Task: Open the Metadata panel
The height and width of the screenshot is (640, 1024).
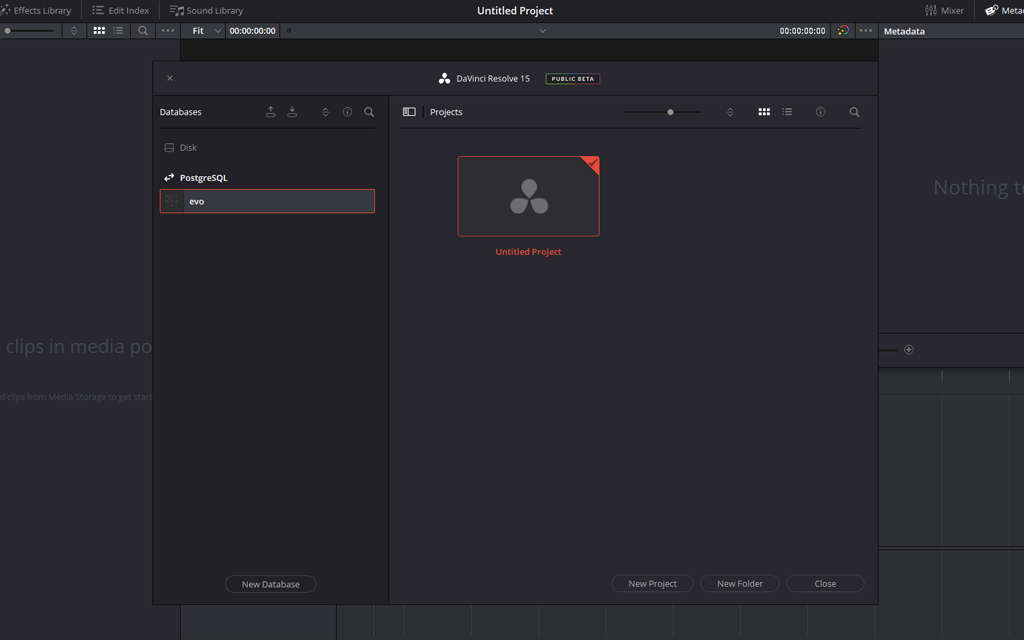Action: tap(1007, 10)
